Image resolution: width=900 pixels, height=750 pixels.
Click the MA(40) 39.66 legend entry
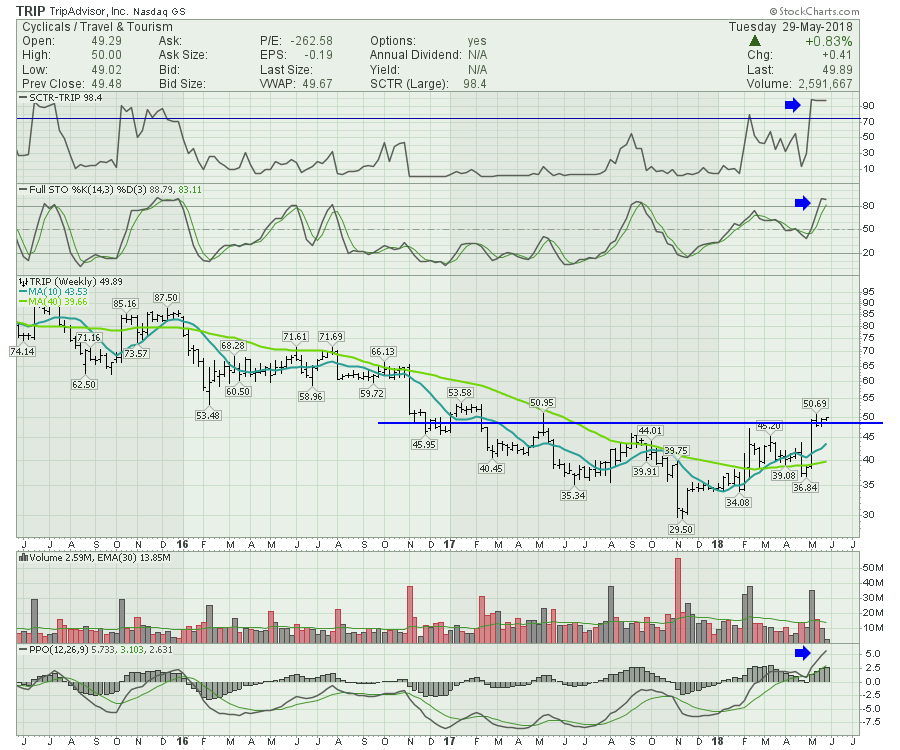(53, 301)
